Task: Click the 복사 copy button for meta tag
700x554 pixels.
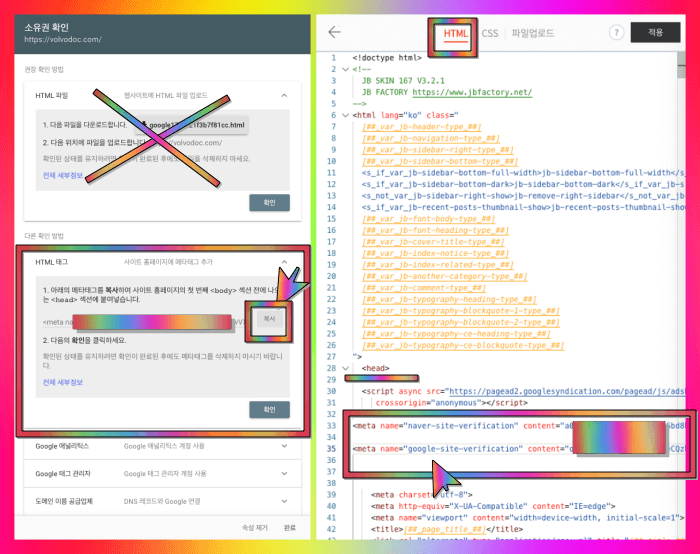Action: tap(269, 319)
